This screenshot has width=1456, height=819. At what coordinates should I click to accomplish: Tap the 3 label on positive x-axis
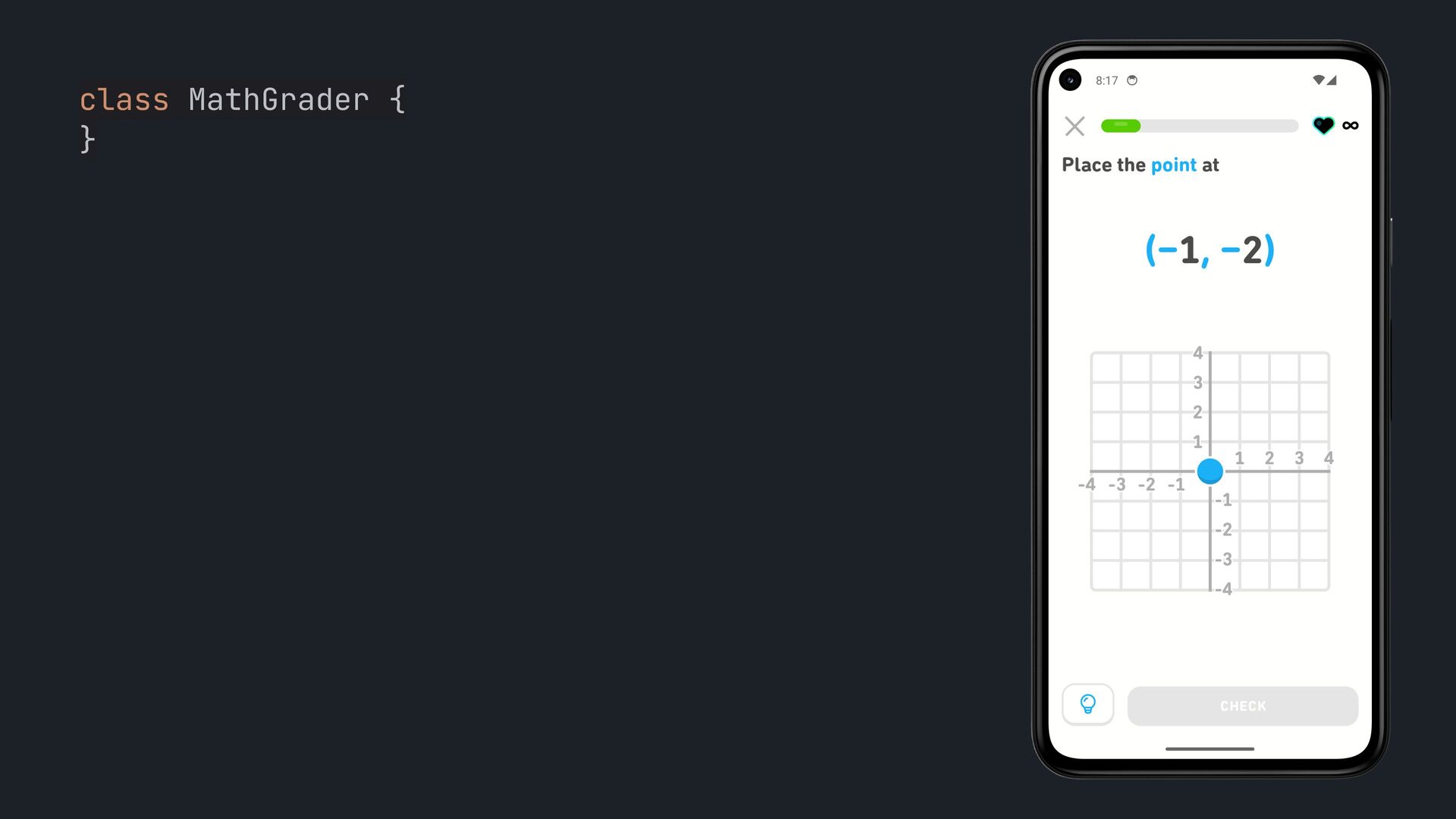1299,458
